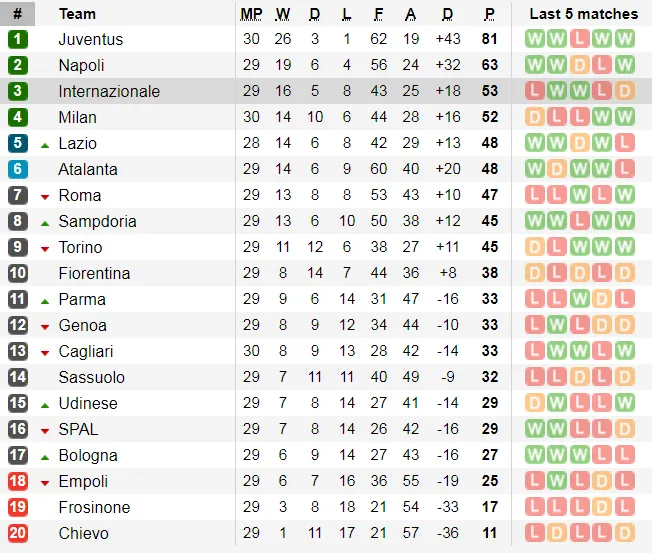Click Last 5 matches column header
This screenshot has height=553, width=652.
pos(582,14)
